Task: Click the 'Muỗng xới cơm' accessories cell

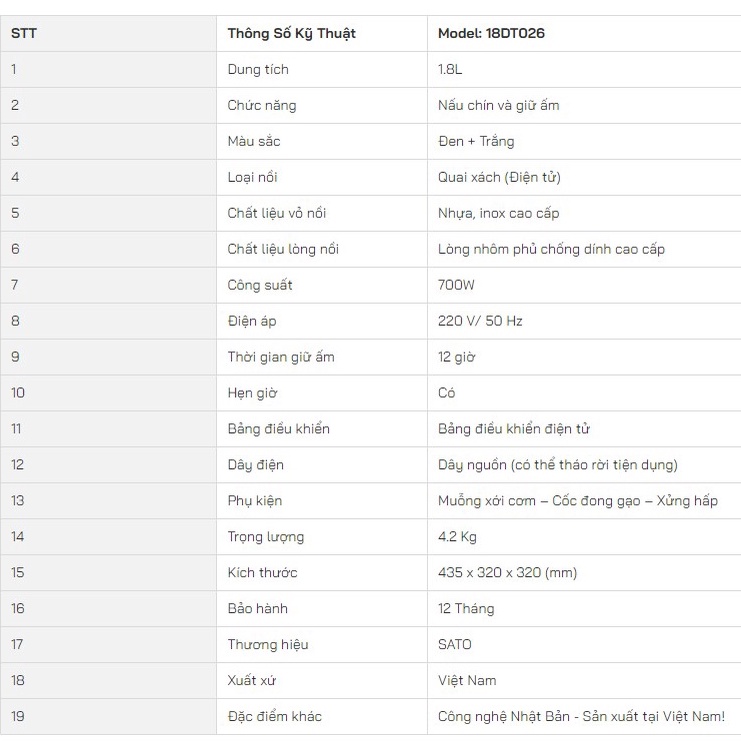Action: [x=578, y=501]
